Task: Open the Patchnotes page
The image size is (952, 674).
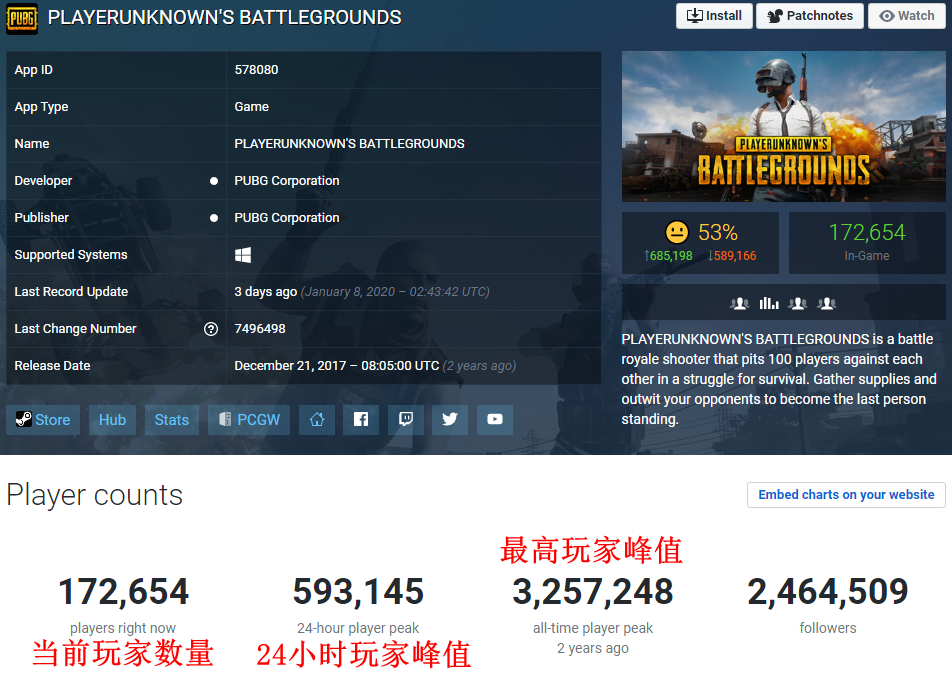Action: (809, 16)
